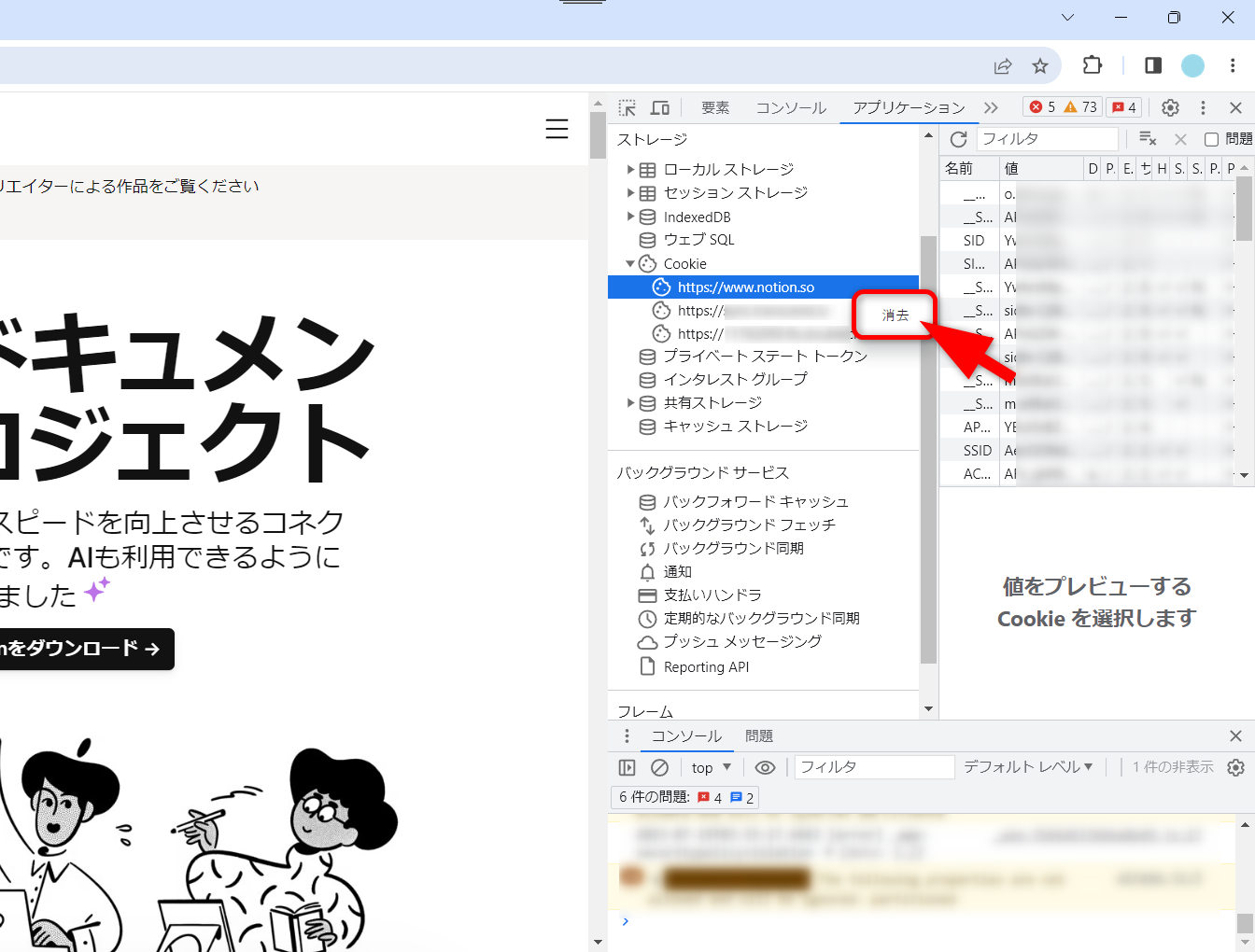Click the clear console icon
This screenshot has width=1255, height=952.
[659, 767]
